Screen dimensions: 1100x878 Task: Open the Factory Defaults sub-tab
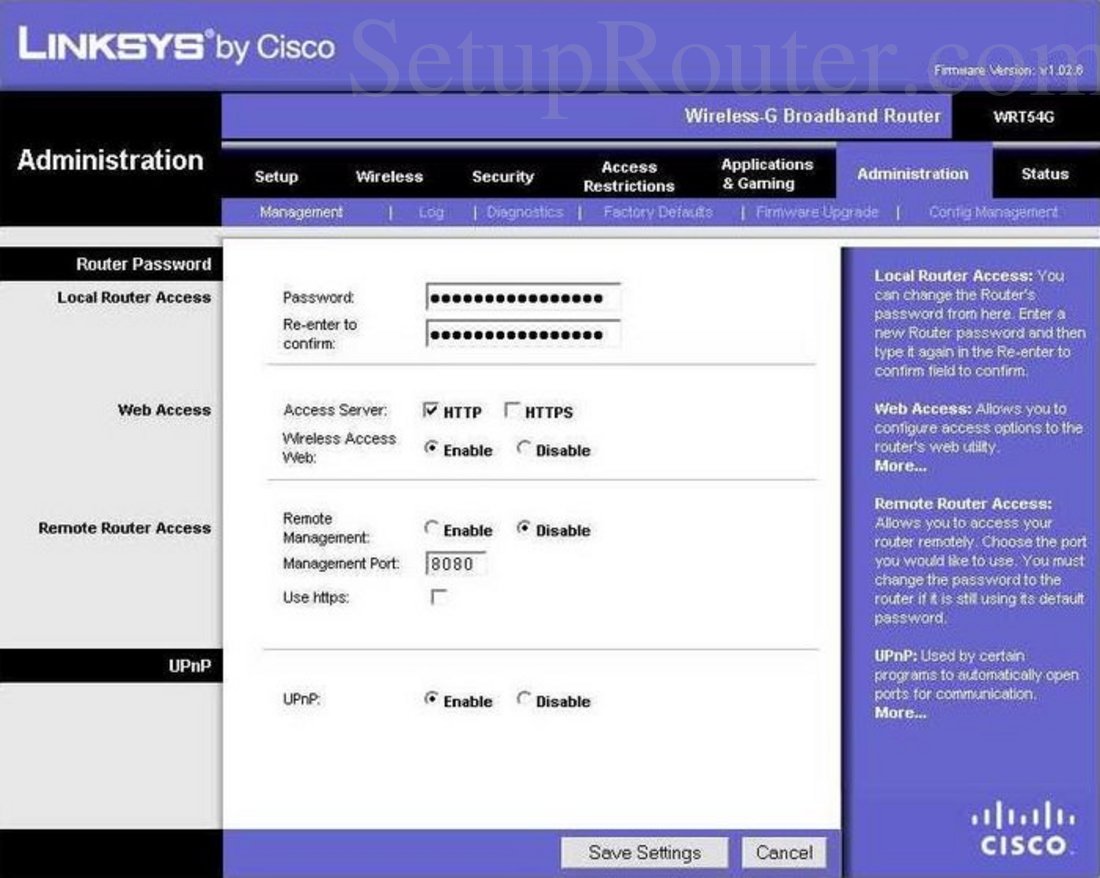[658, 212]
